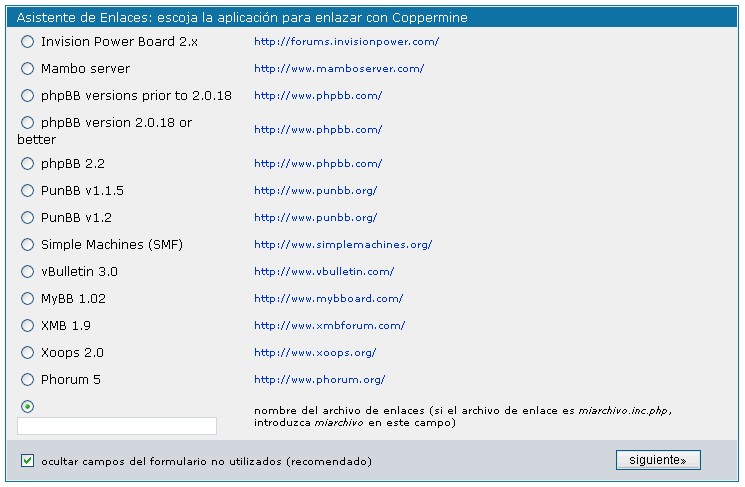
Task: Select Invision Power Board 2.x radio button
Action: (28, 42)
